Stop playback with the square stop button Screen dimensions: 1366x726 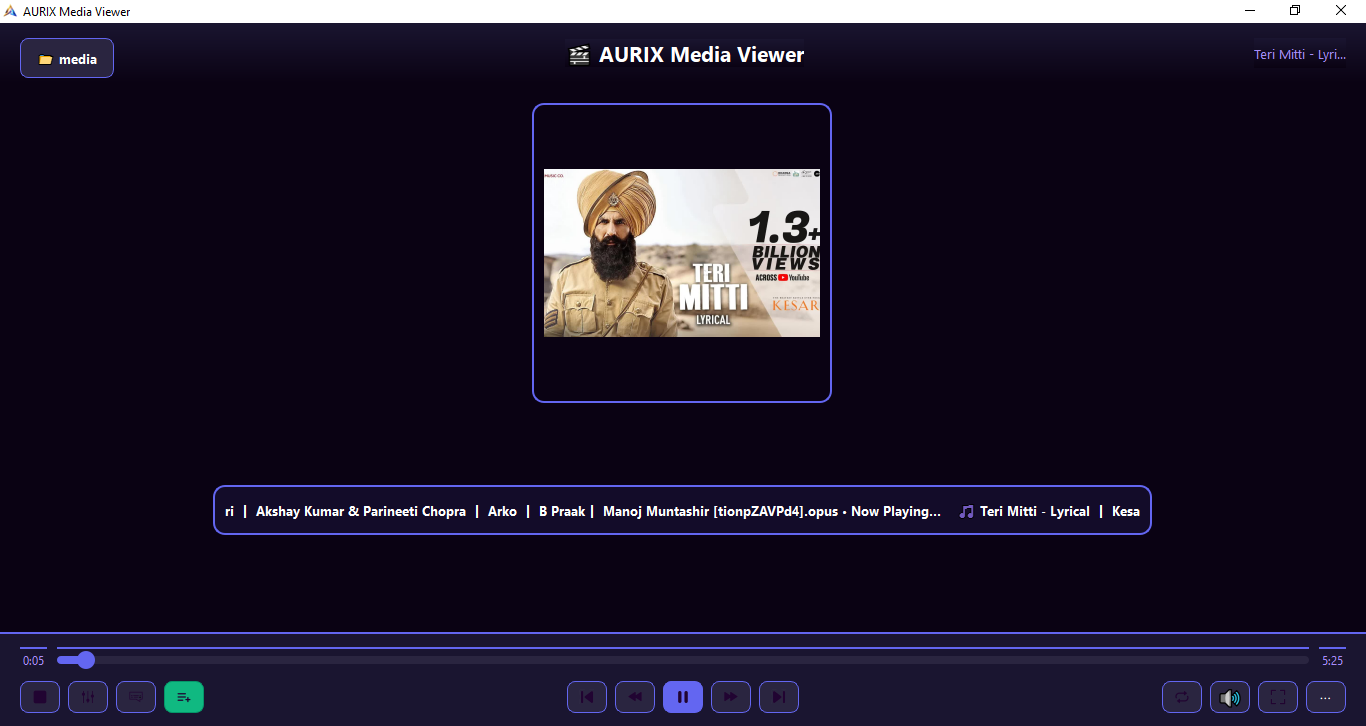[x=40, y=697]
